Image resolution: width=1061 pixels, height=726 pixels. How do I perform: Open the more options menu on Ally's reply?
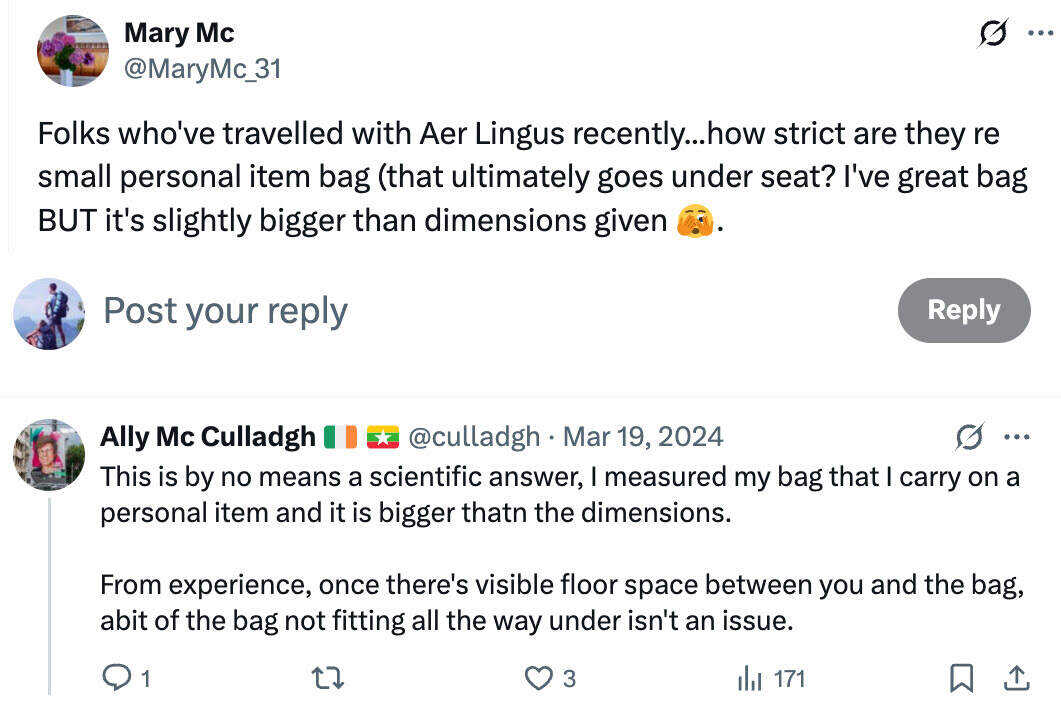pos(1016,437)
